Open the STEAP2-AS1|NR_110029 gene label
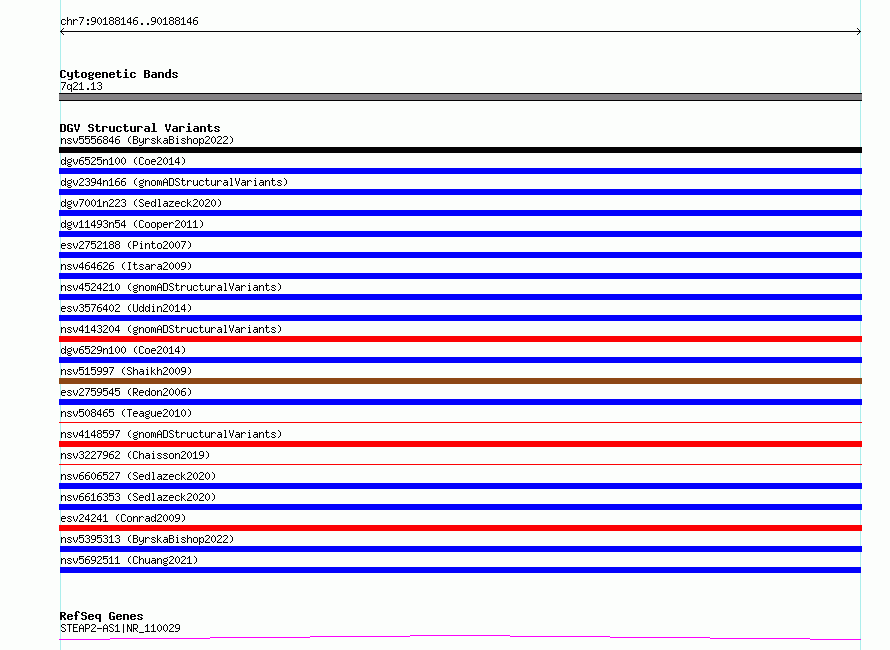 (120, 628)
